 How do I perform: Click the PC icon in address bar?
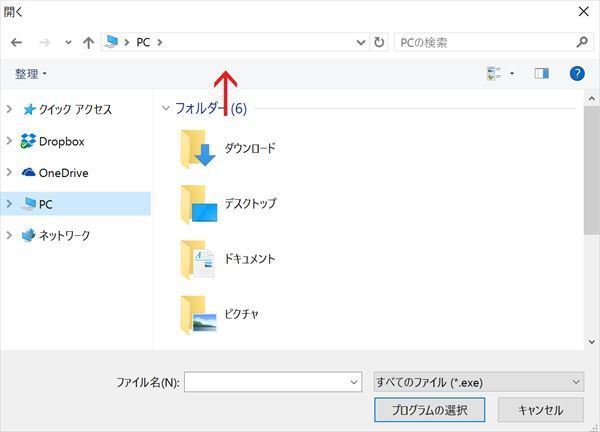(x=111, y=42)
